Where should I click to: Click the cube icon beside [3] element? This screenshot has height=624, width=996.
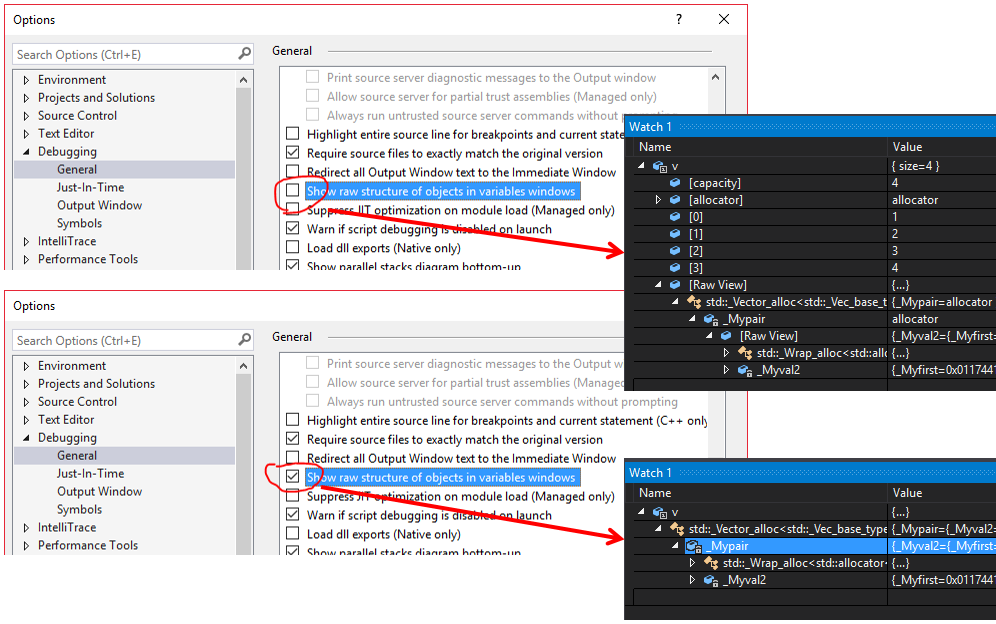coord(675,268)
